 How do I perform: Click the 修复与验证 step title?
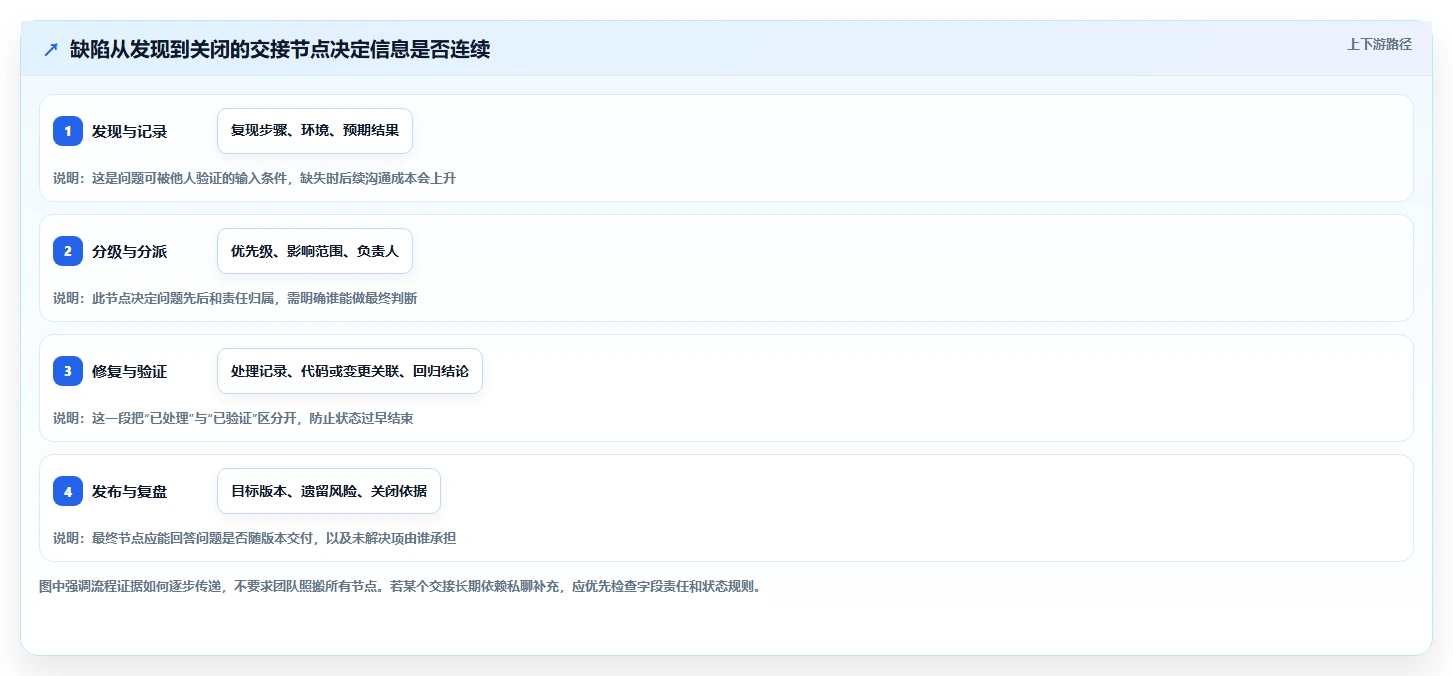129,371
